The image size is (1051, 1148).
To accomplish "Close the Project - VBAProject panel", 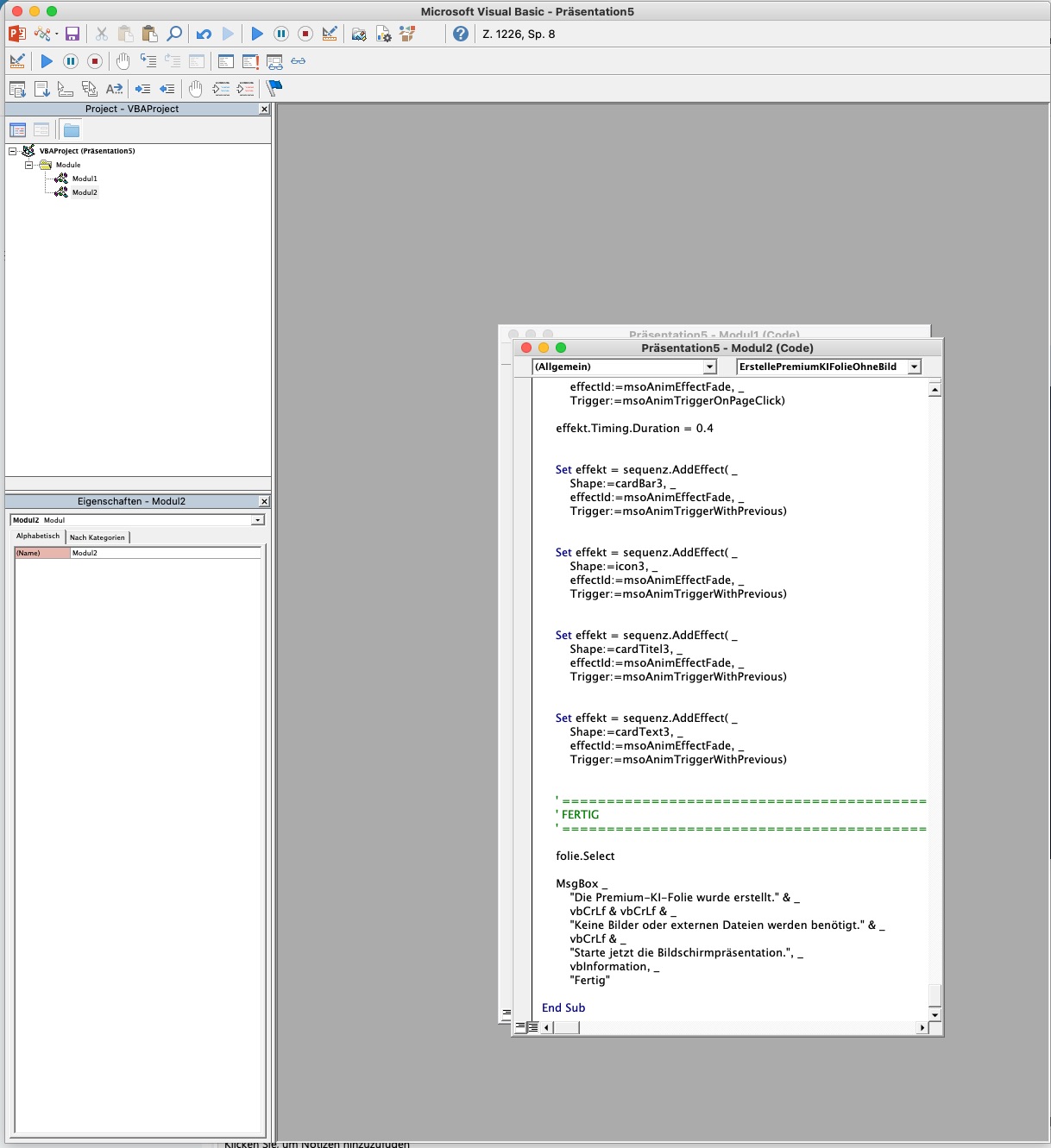I will 264,110.
